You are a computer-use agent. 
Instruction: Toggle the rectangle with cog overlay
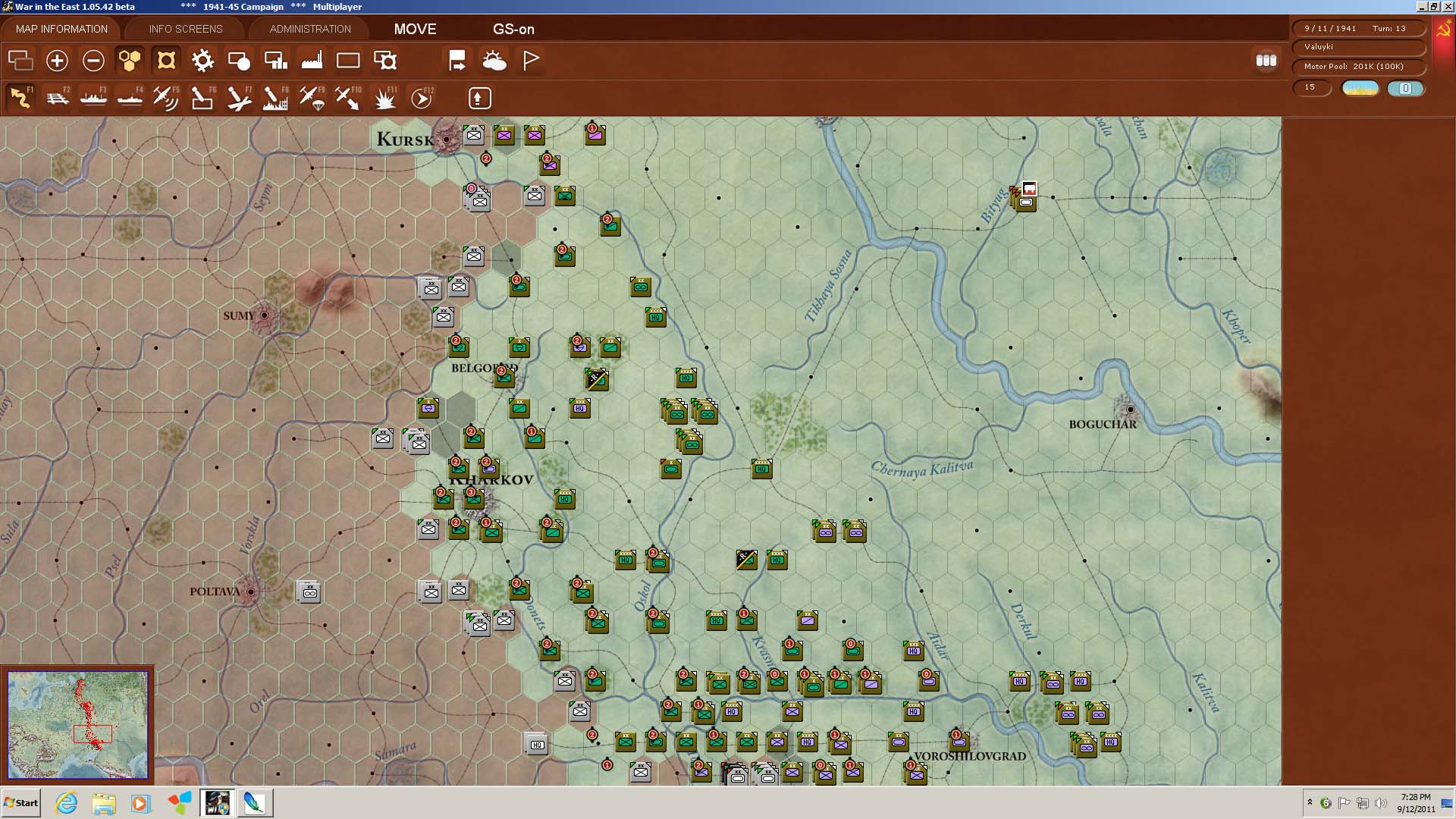click(384, 61)
